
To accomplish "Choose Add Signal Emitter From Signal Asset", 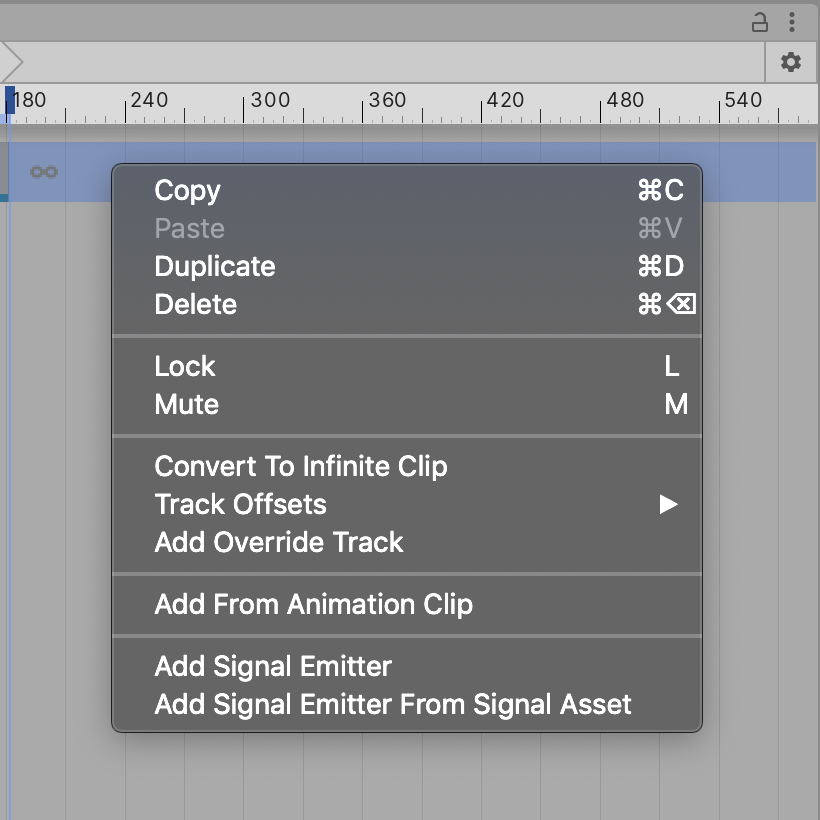I will pos(393,705).
